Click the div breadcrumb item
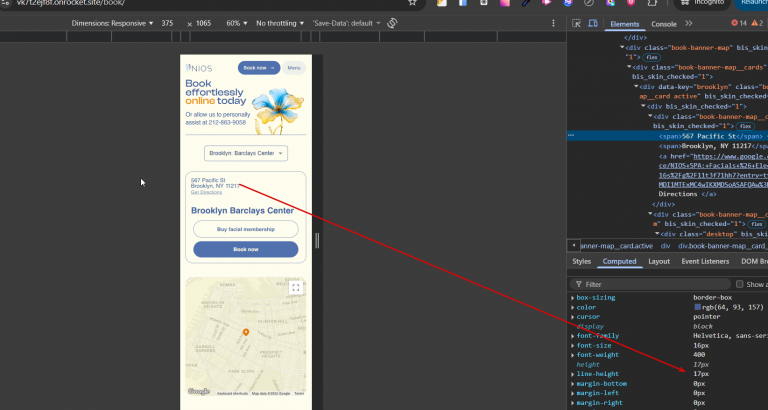 [x=665, y=246]
